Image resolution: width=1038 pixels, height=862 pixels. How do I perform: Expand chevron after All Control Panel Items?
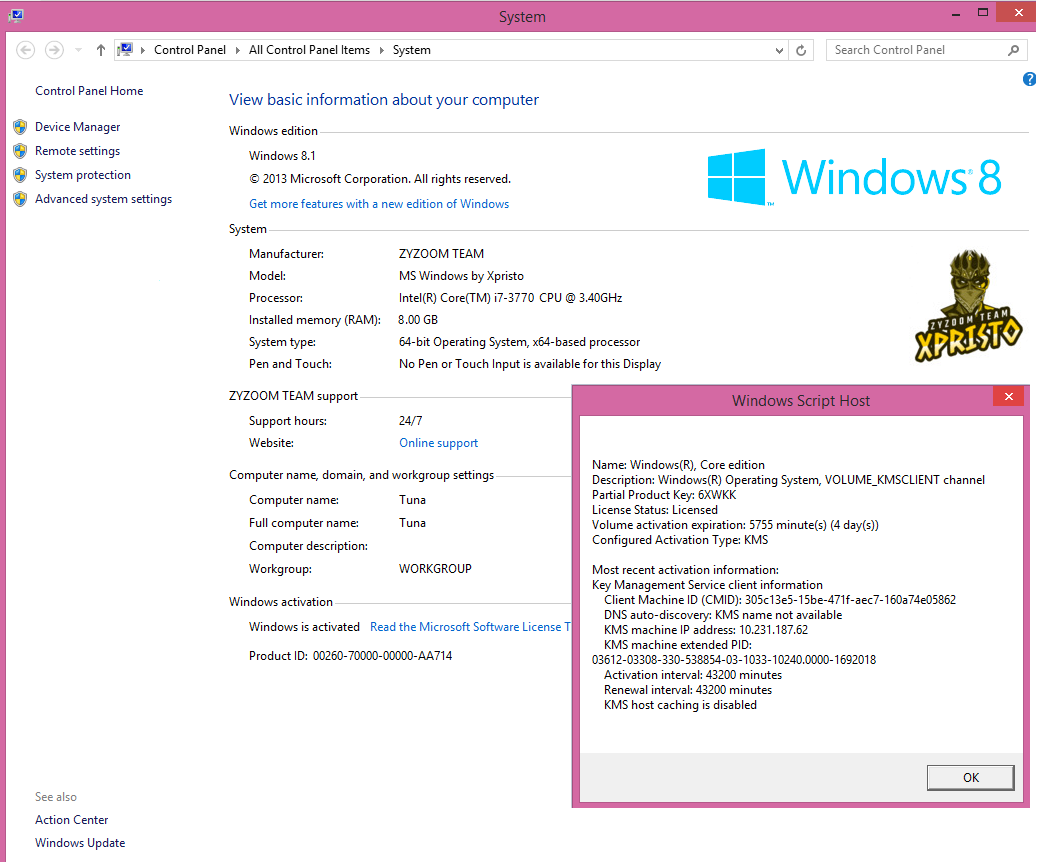coord(381,50)
